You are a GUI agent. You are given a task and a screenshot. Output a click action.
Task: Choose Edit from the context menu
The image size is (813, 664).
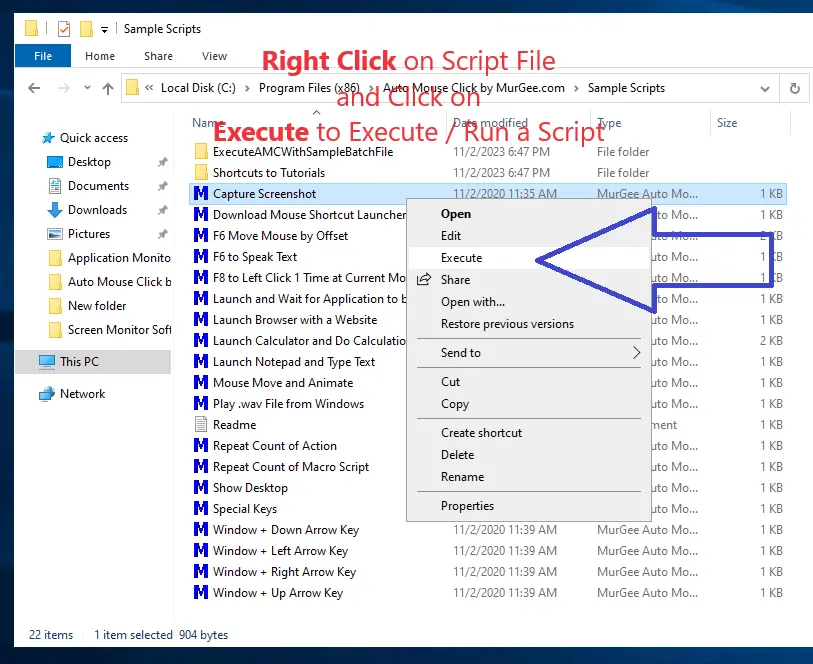(x=529, y=236)
